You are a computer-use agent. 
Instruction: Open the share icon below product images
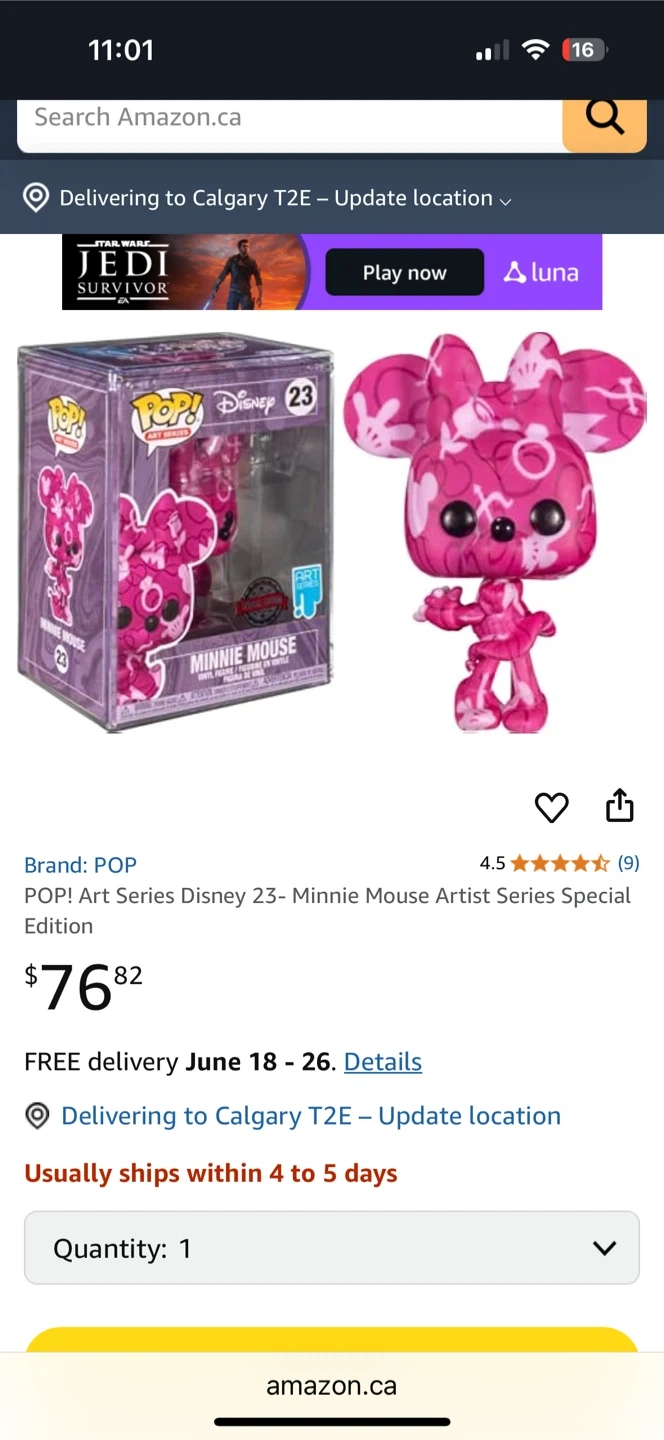pos(620,805)
